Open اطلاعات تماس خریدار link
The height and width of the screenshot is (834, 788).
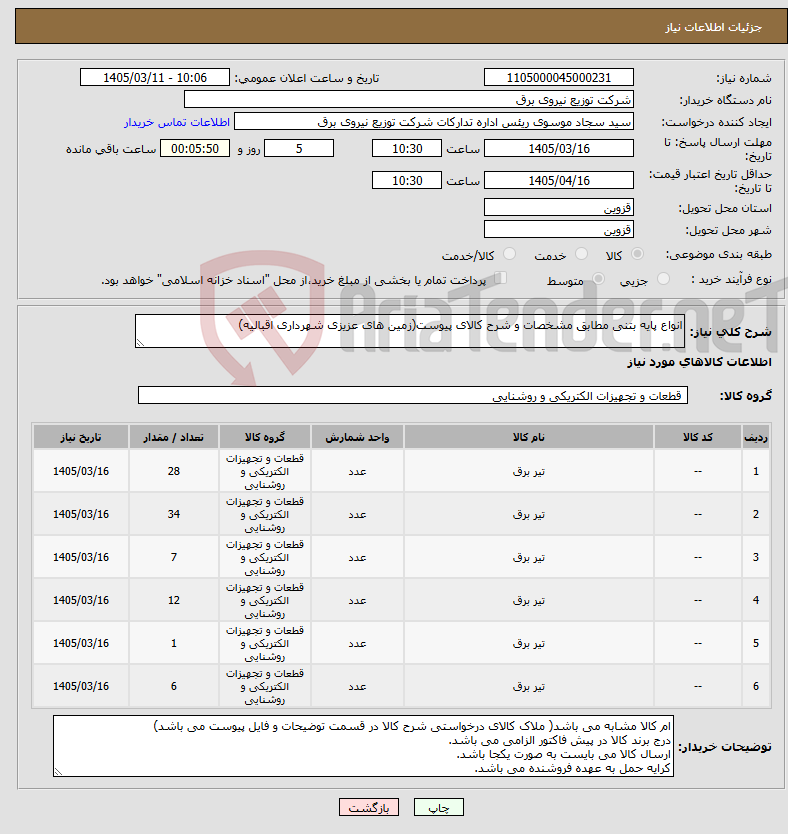(177, 122)
